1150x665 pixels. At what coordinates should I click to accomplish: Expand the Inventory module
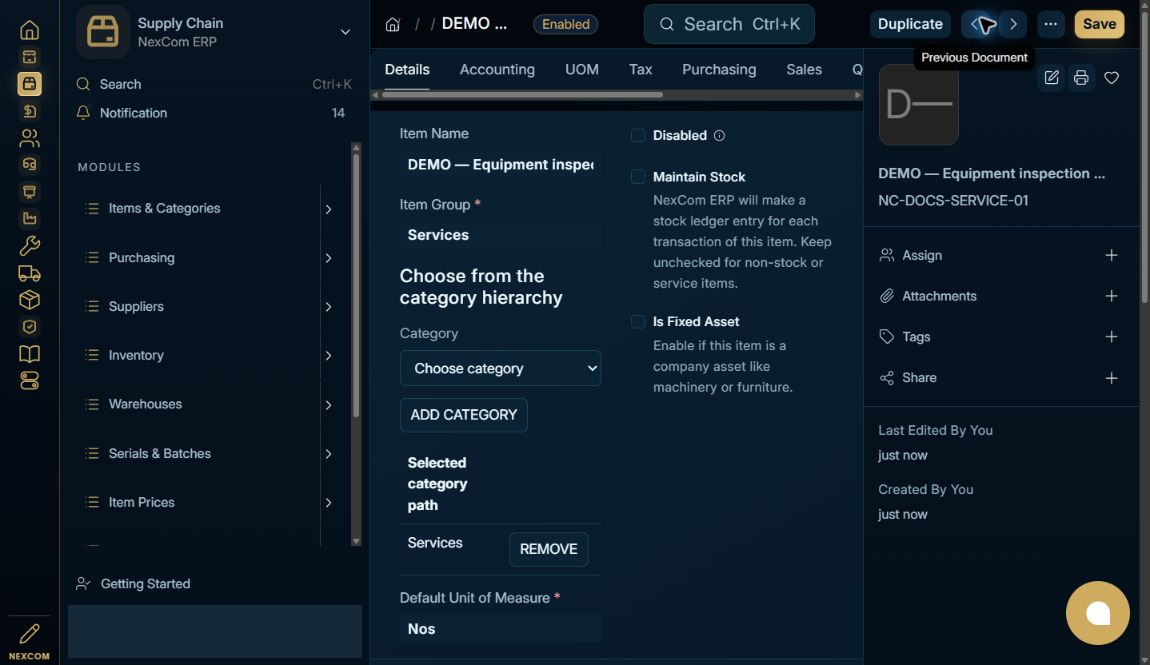[328, 356]
